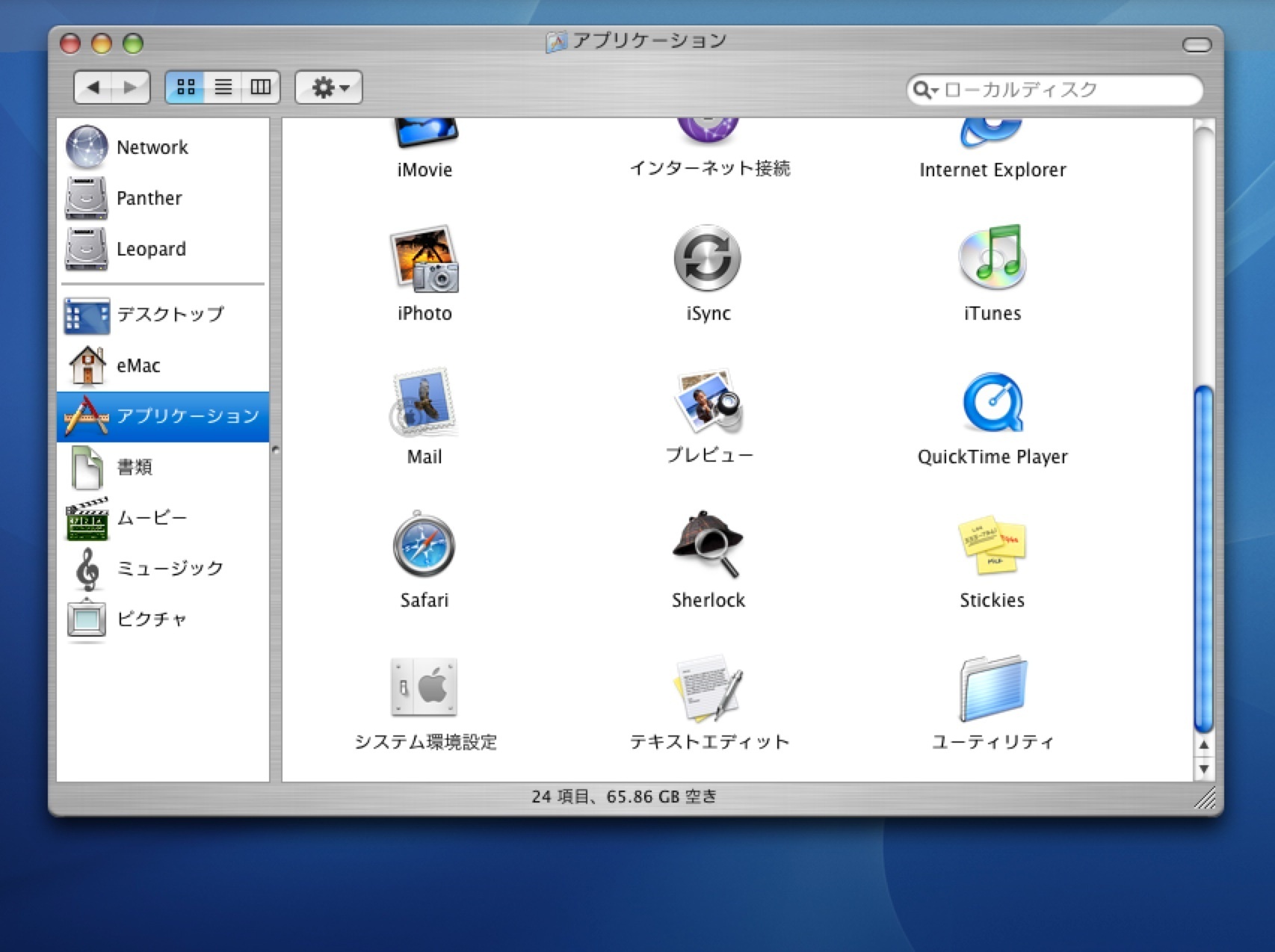The image size is (1275, 952).
Task: Toggle the toolbar with the pill button
Action: click(x=1197, y=46)
